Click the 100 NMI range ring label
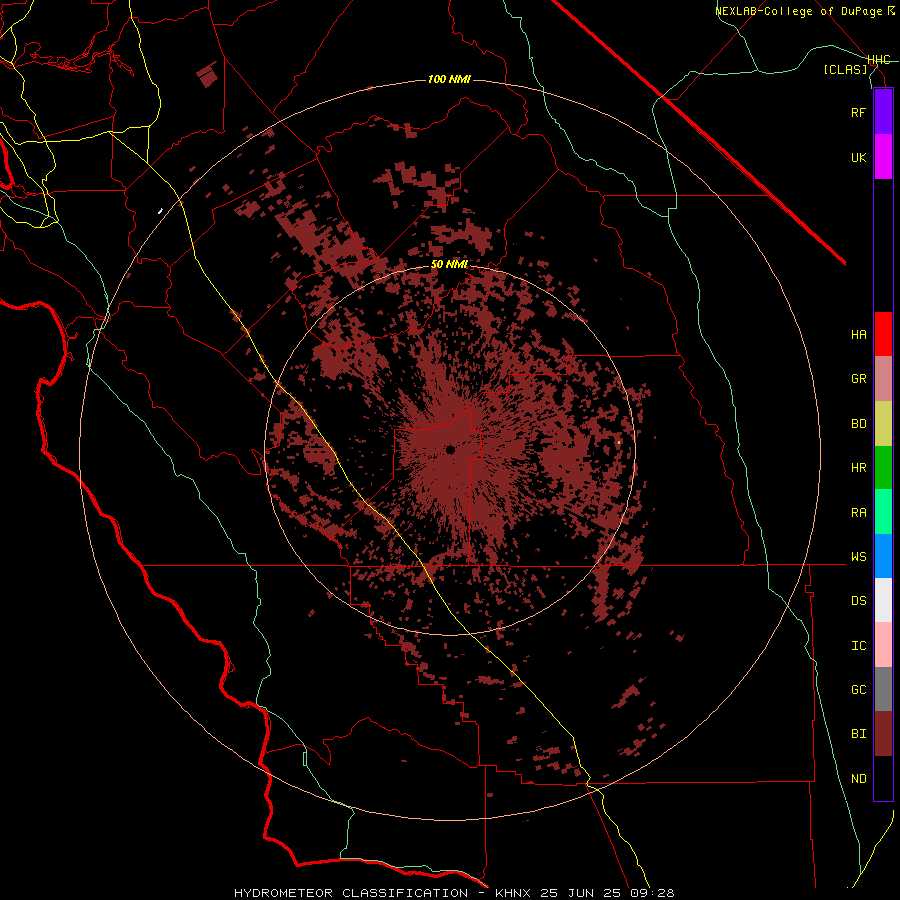Viewport: 900px width, 900px height. click(x=449, y=79)
